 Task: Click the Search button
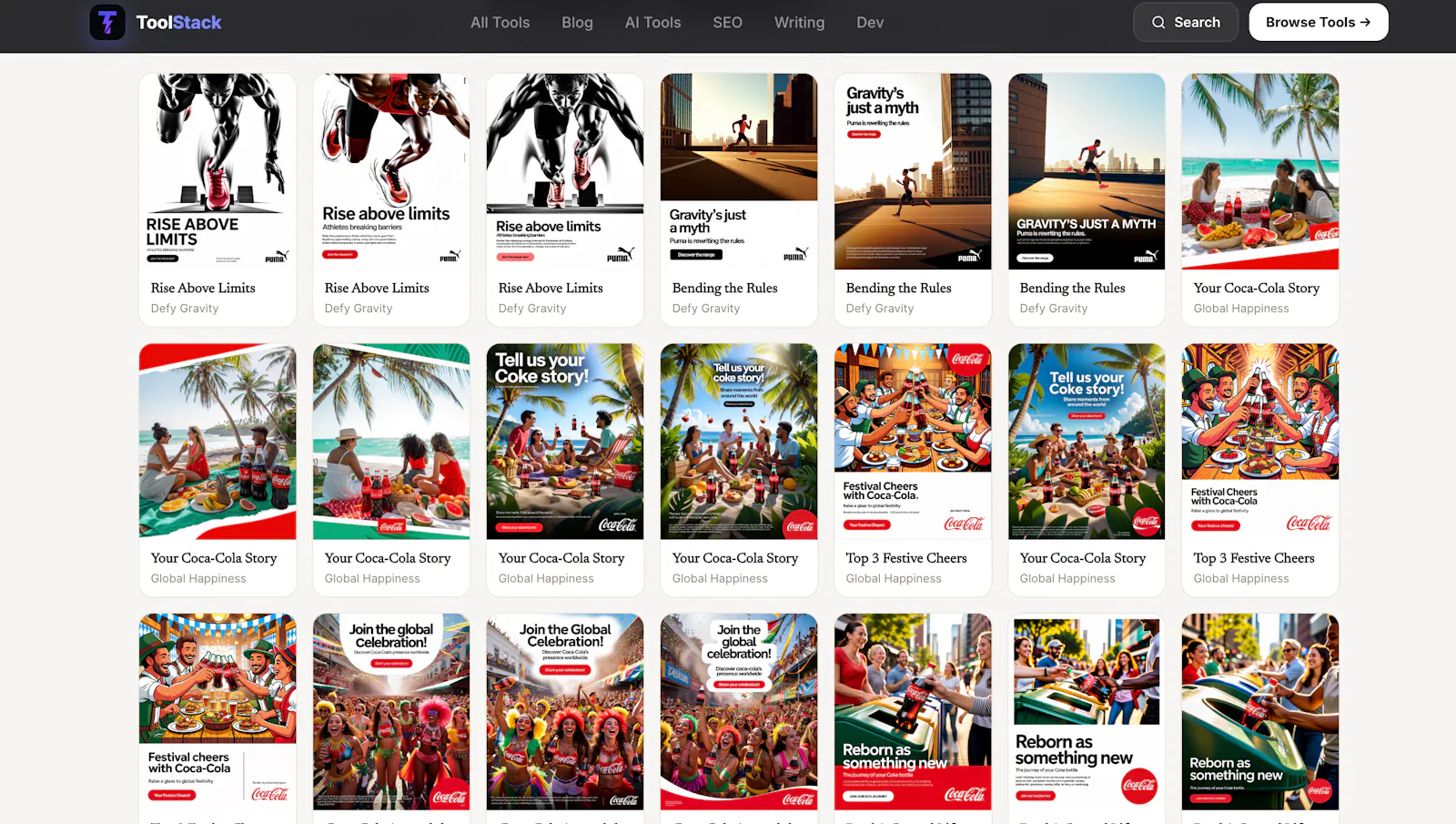(x=1186, y=22)
